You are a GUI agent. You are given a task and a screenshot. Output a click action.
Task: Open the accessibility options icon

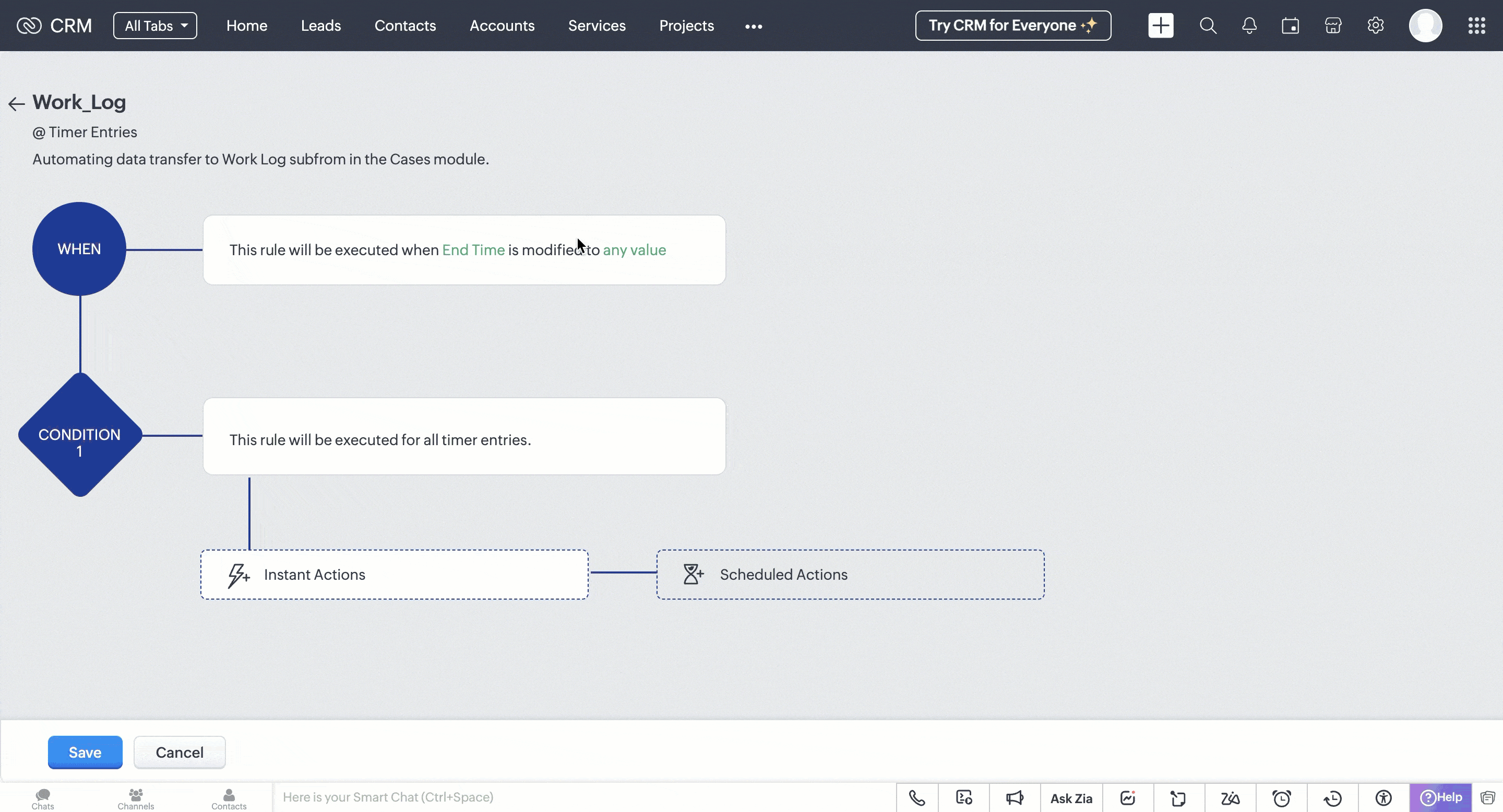[1383, 798]
